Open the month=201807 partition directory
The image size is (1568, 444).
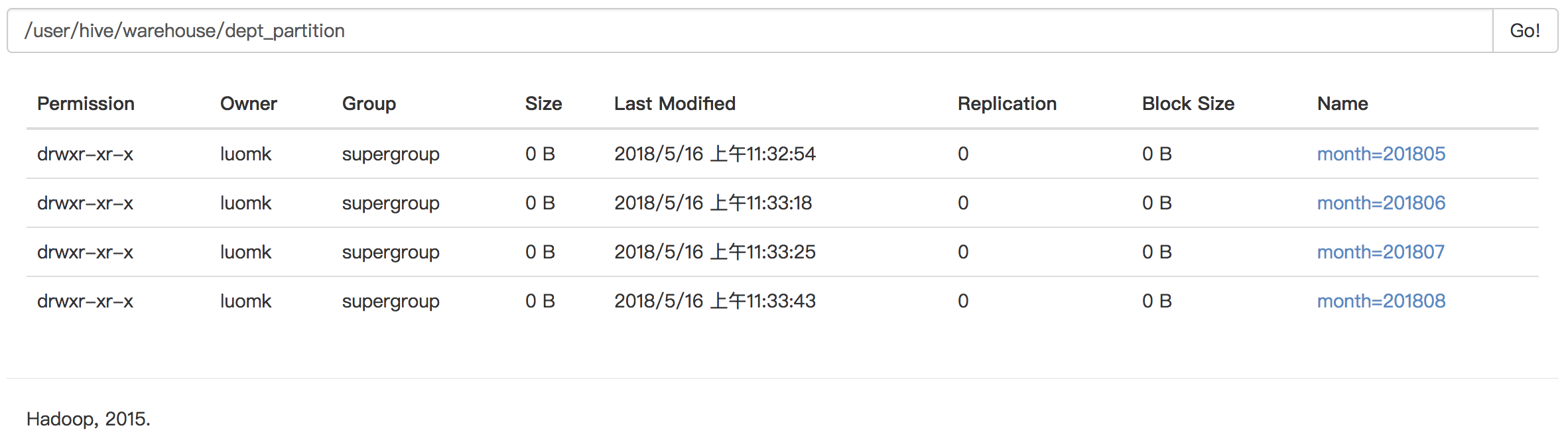click(1382, 252)
